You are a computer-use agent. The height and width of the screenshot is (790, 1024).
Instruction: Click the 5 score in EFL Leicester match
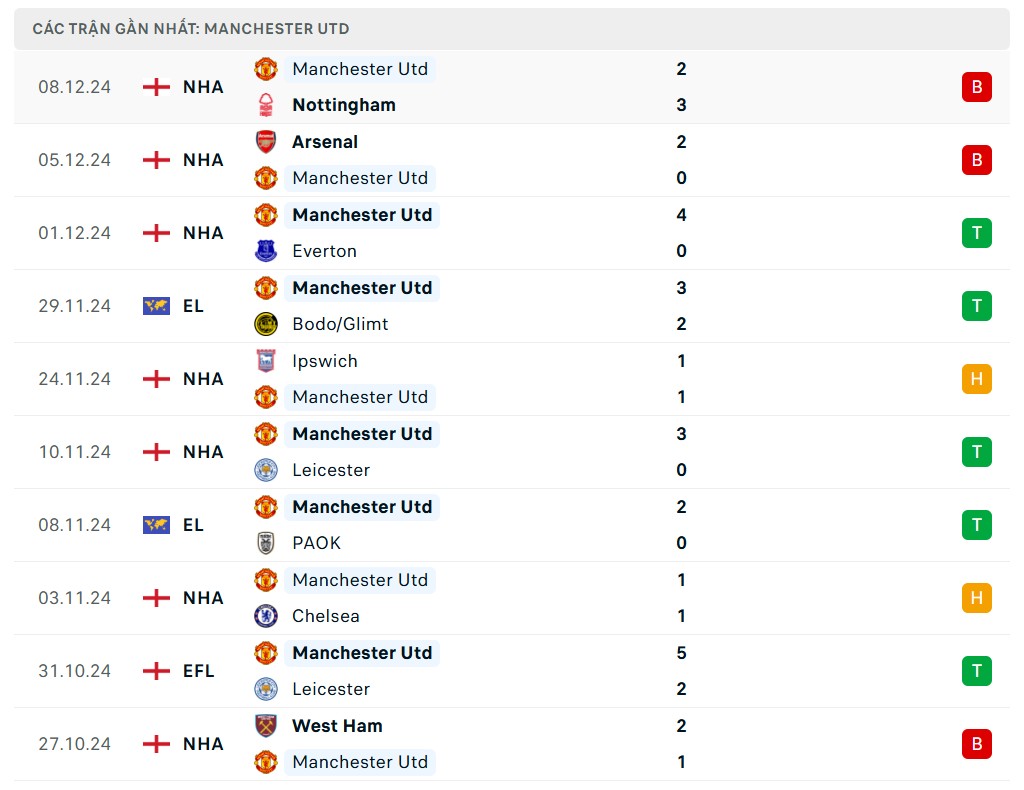coord(681,653)
